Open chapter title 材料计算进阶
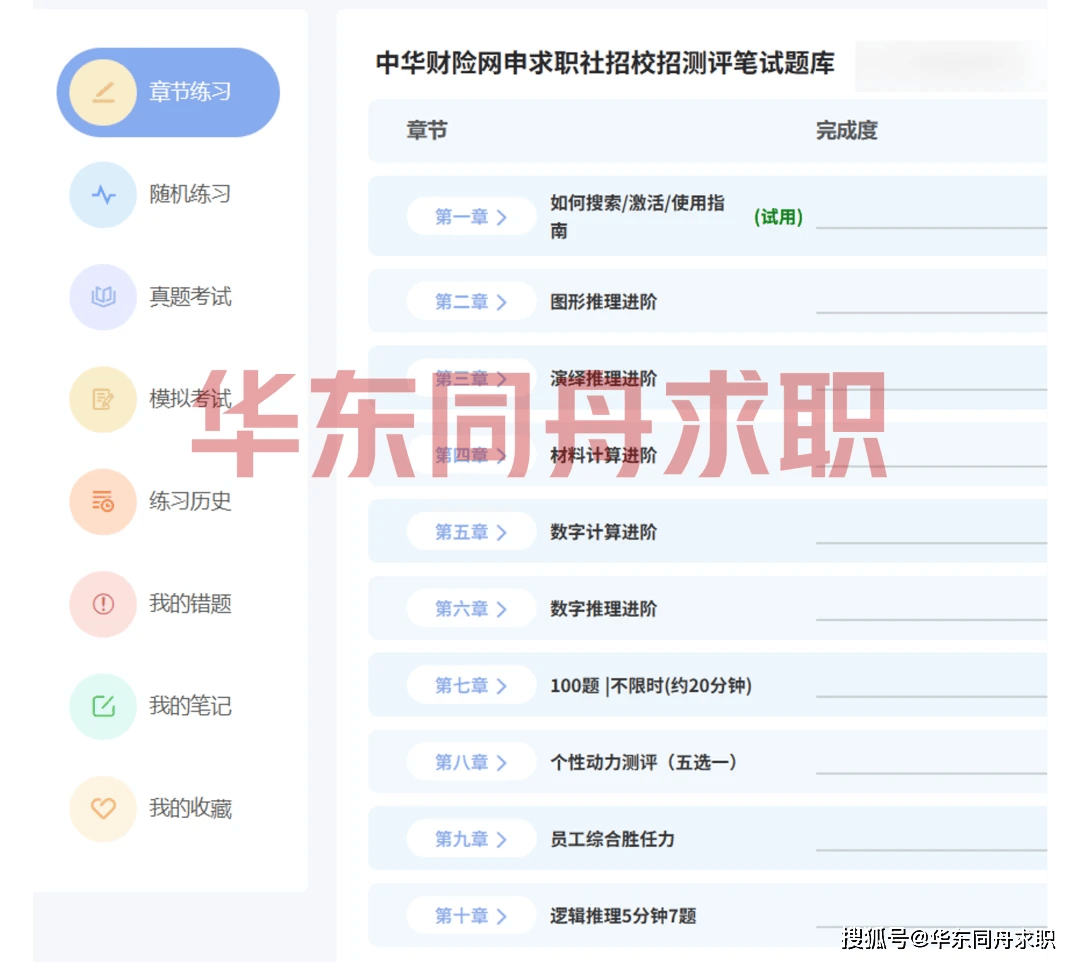Screen dimensions: 1080x962 [x=603, y=455]
